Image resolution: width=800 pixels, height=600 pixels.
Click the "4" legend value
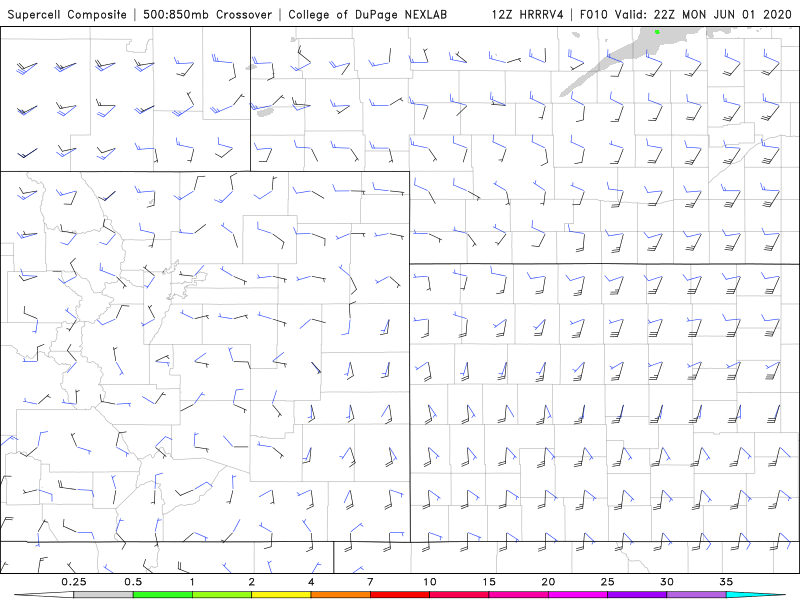(311, 582)
